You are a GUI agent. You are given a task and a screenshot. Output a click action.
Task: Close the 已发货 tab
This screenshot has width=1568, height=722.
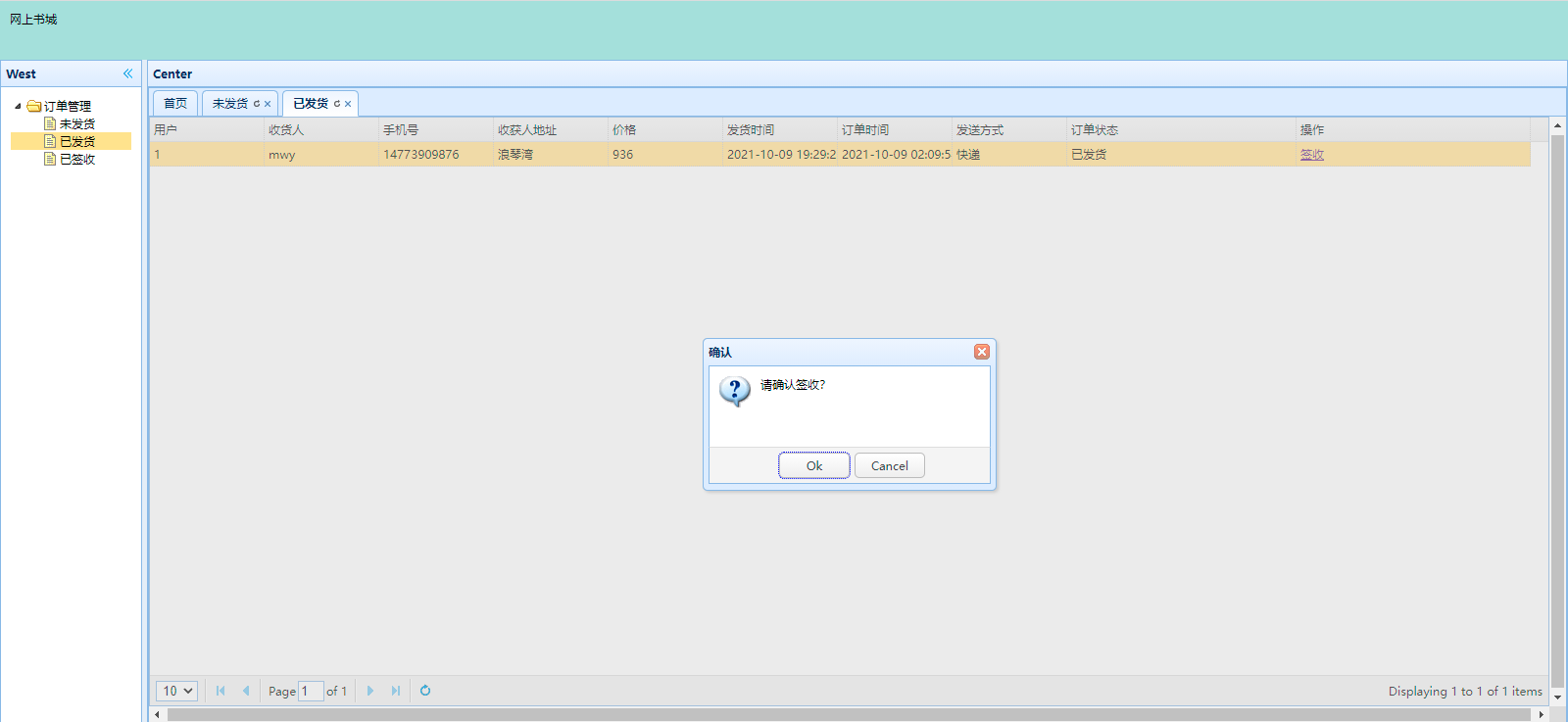point(348,104)
